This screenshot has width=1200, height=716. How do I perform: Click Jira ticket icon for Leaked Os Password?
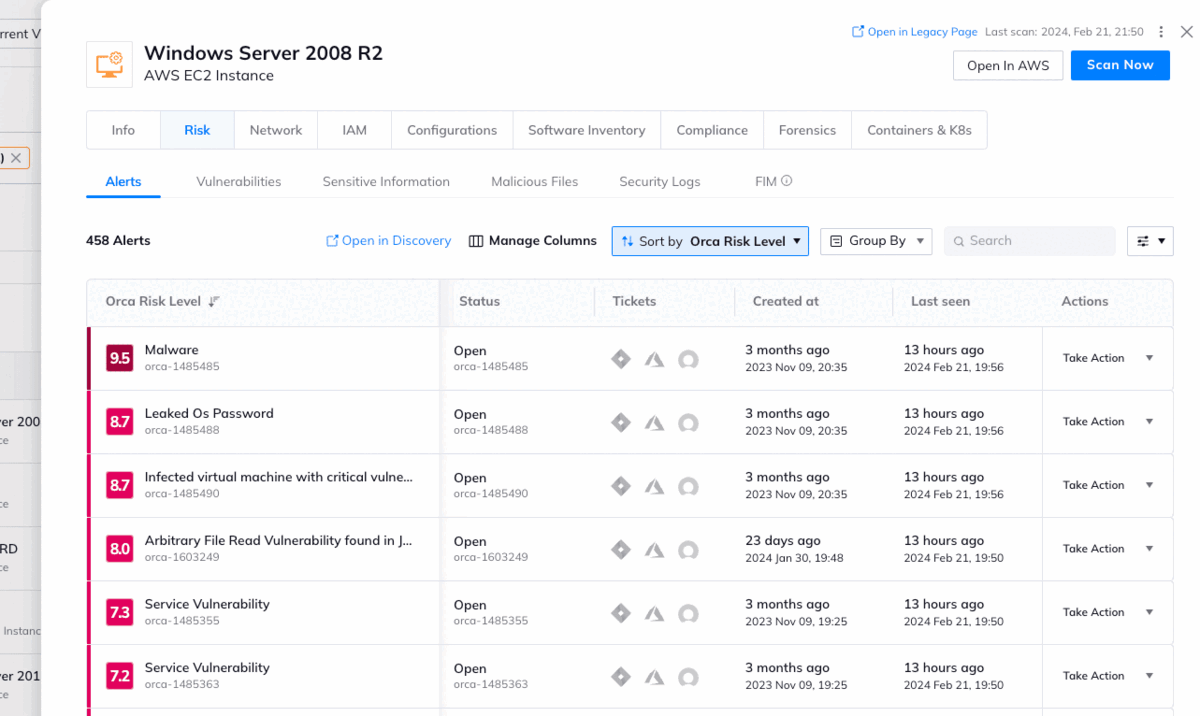pos(621,423)
